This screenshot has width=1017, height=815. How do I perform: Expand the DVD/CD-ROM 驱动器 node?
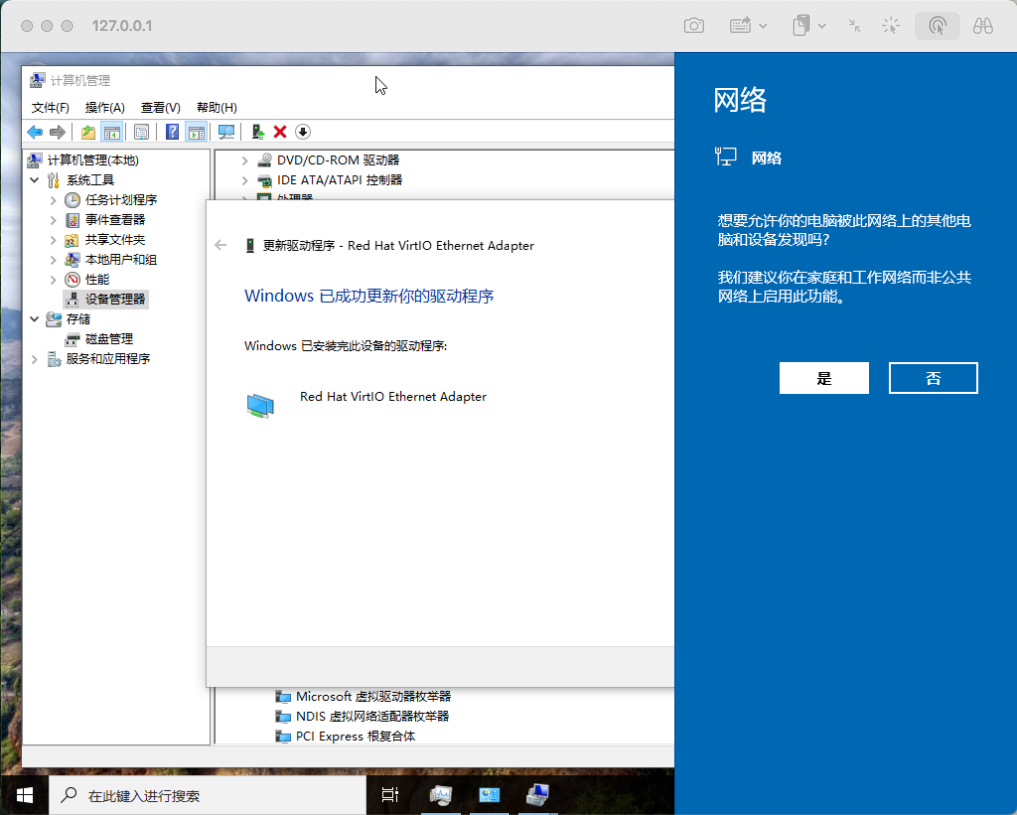(x=246, y=160)
